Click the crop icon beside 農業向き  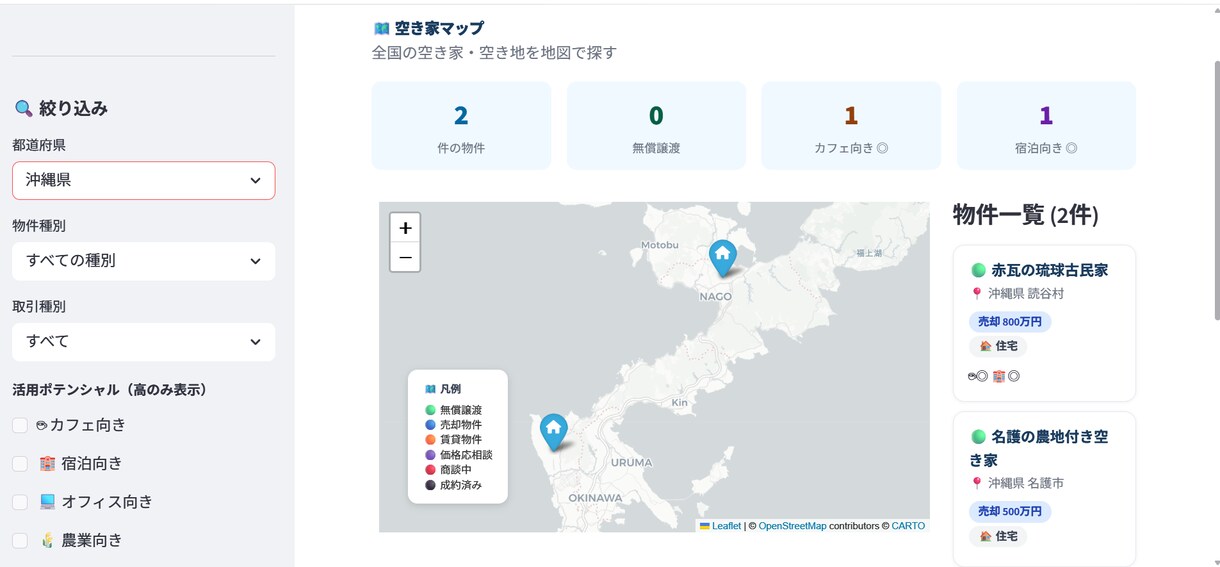pos(47,541)
